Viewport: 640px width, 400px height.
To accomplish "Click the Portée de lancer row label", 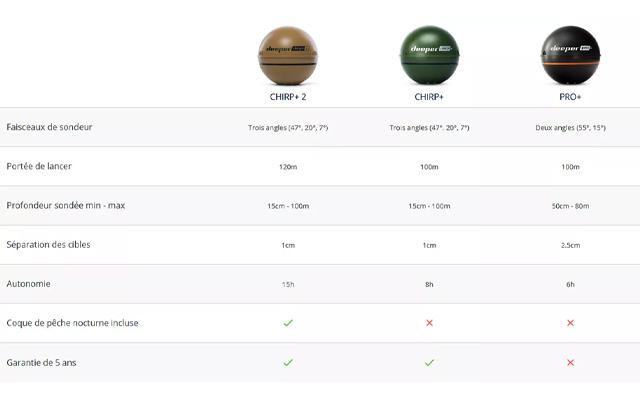I will [39, 166].
